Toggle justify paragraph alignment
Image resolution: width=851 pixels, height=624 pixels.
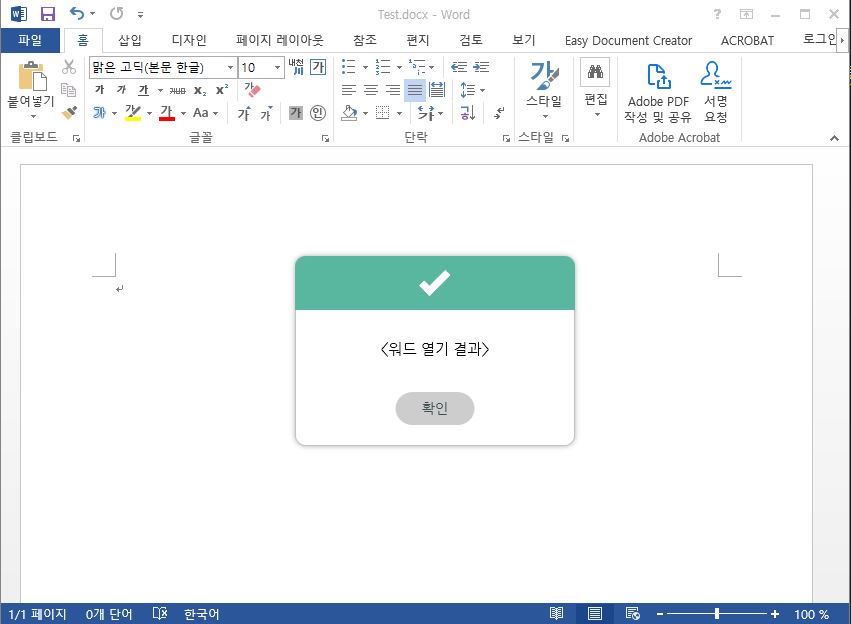(x=414, y=90)
